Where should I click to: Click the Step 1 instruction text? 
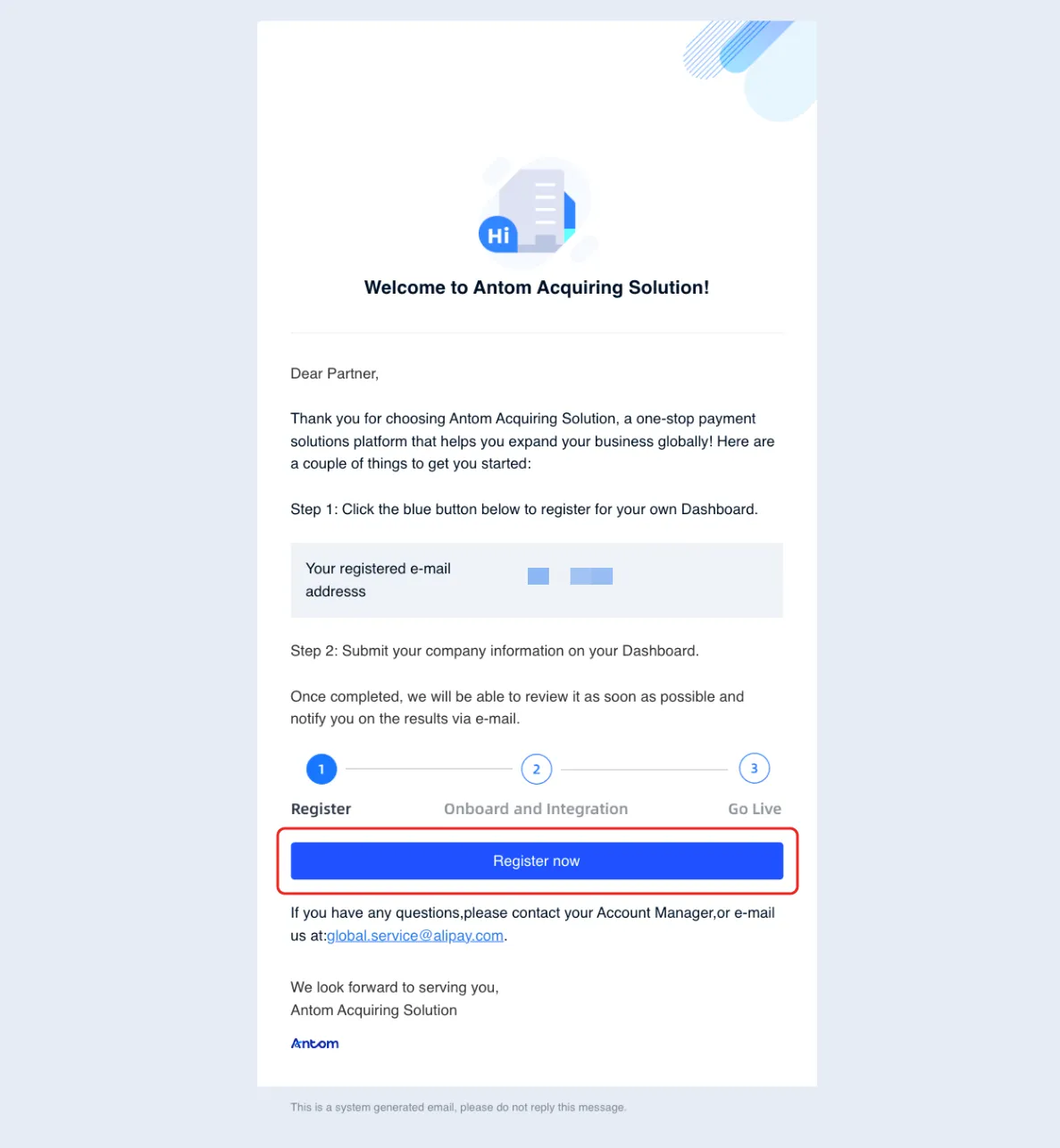[524, 509]
